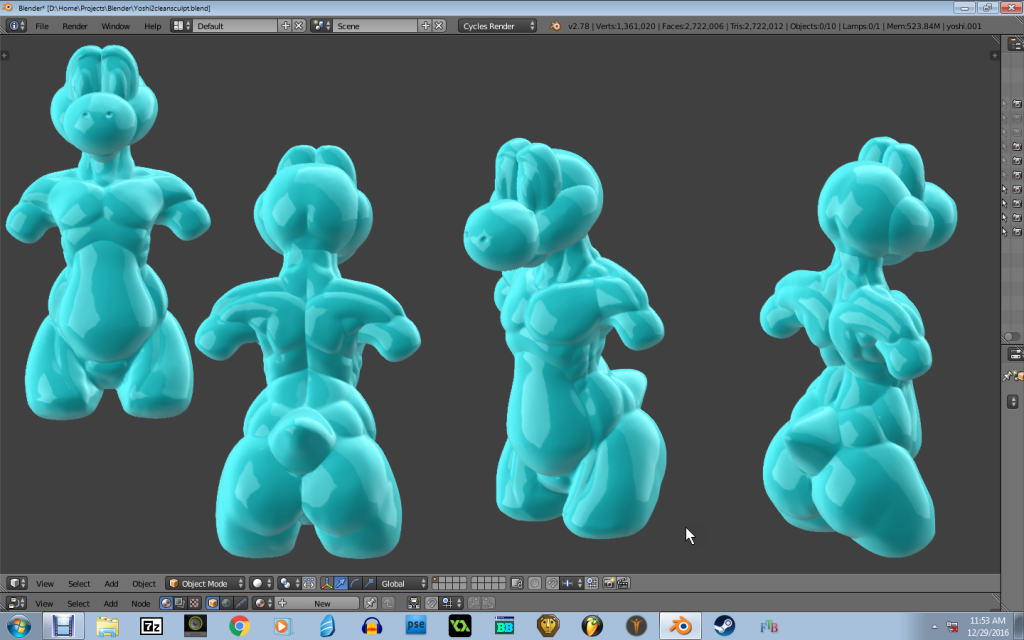Edit the Default screen layout name field

click(236, 25)
